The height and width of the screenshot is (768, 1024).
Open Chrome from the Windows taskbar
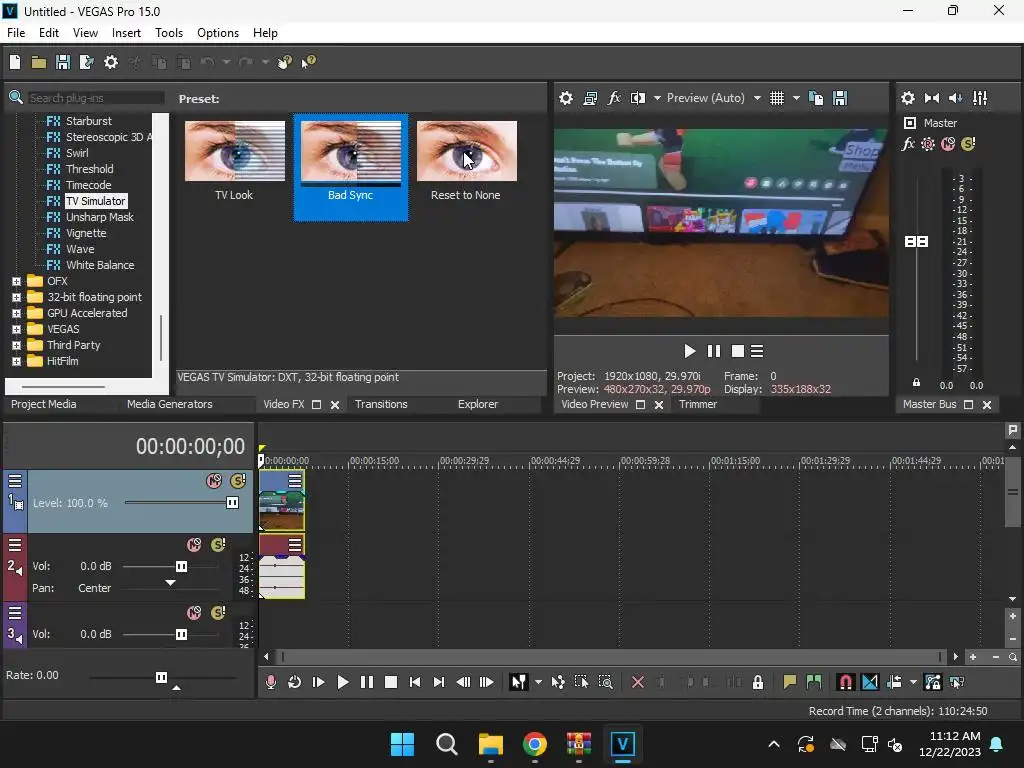click(534, 744)
